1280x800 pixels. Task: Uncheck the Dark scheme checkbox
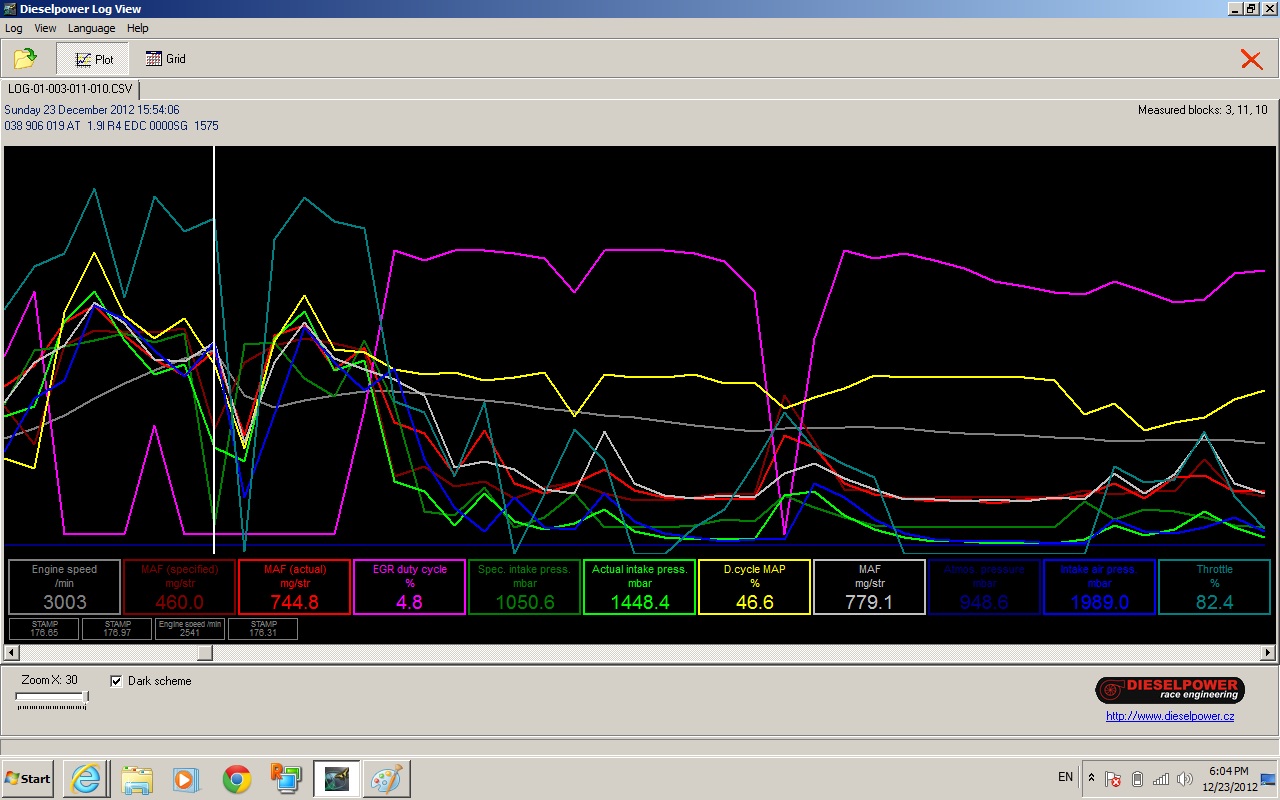tap(117, 681)
